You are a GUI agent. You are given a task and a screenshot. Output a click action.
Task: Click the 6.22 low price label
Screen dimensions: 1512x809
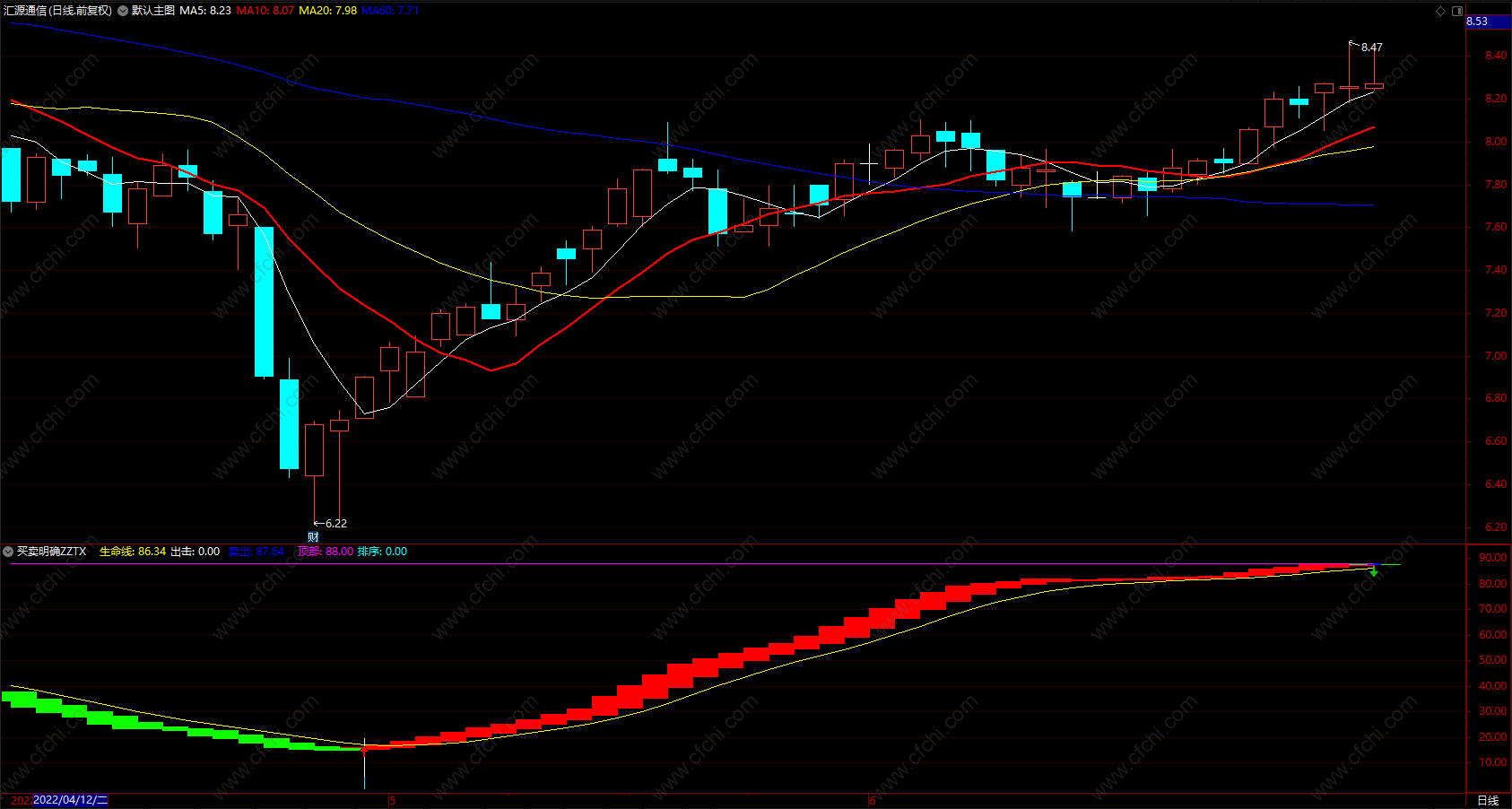(x=335, y=523)
